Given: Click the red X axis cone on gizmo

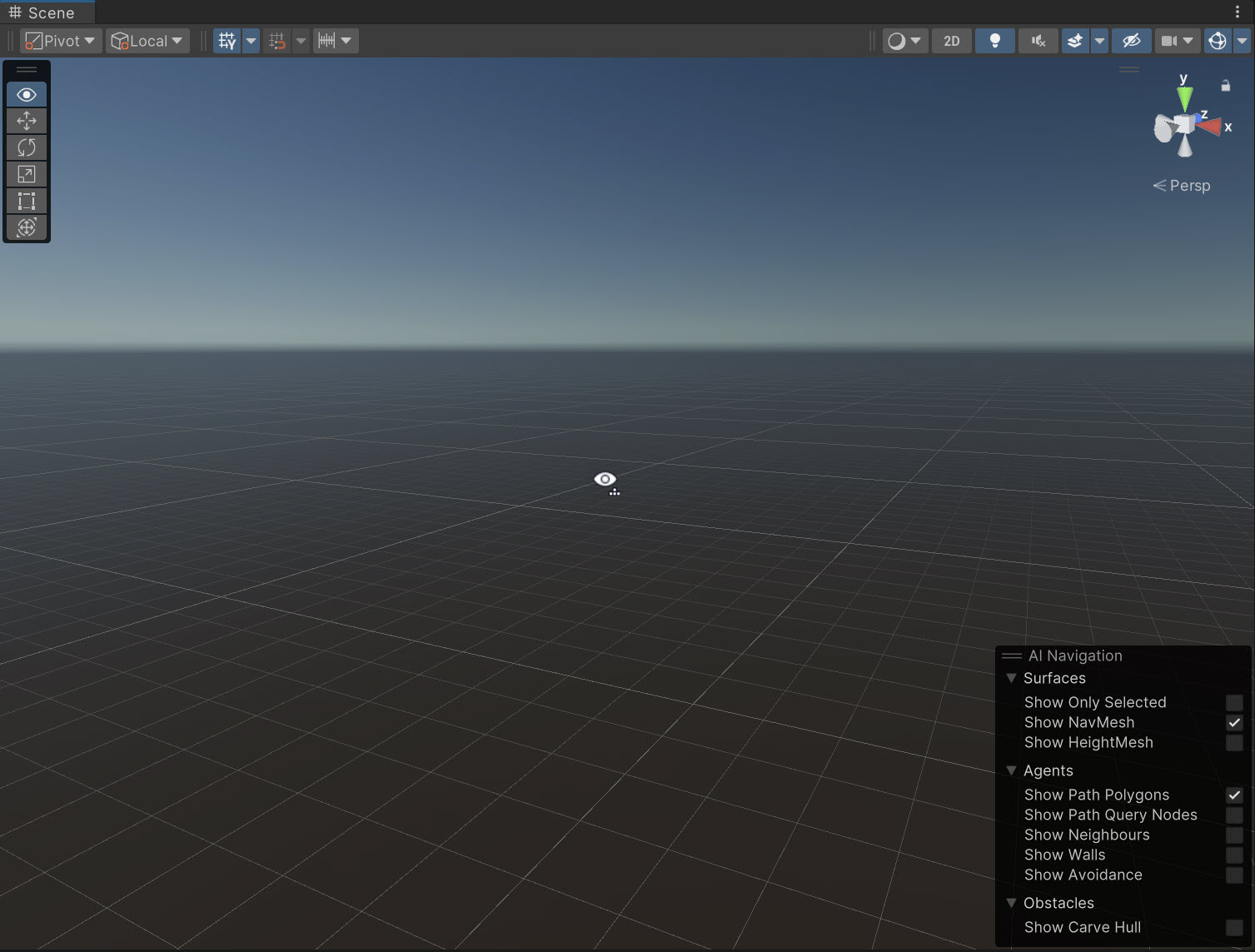Looking at the screenshot, I should 1209,127.
